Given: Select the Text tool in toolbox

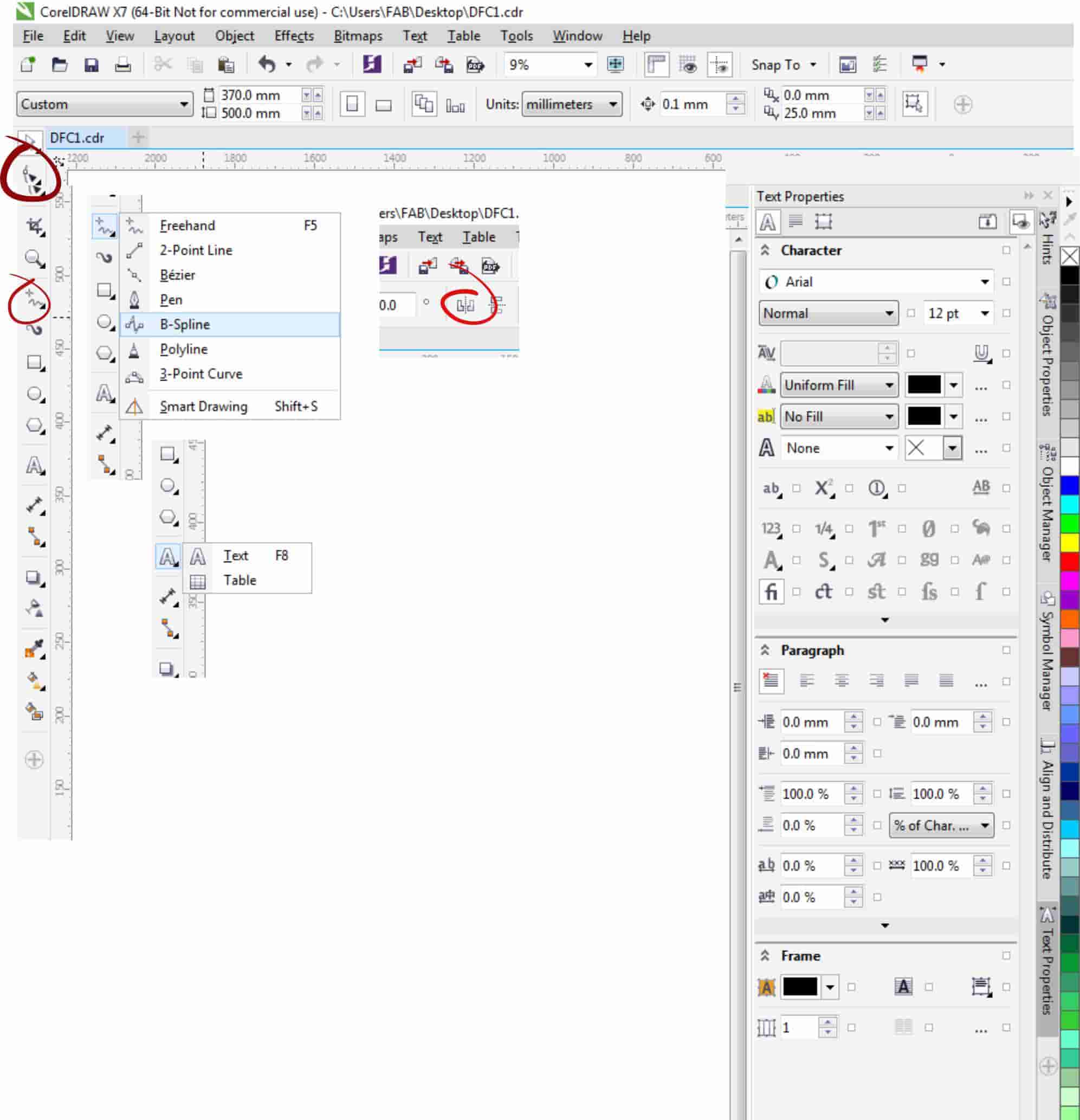Looking at the screenshot, I should pyautogui.click(x=34, y=466).
